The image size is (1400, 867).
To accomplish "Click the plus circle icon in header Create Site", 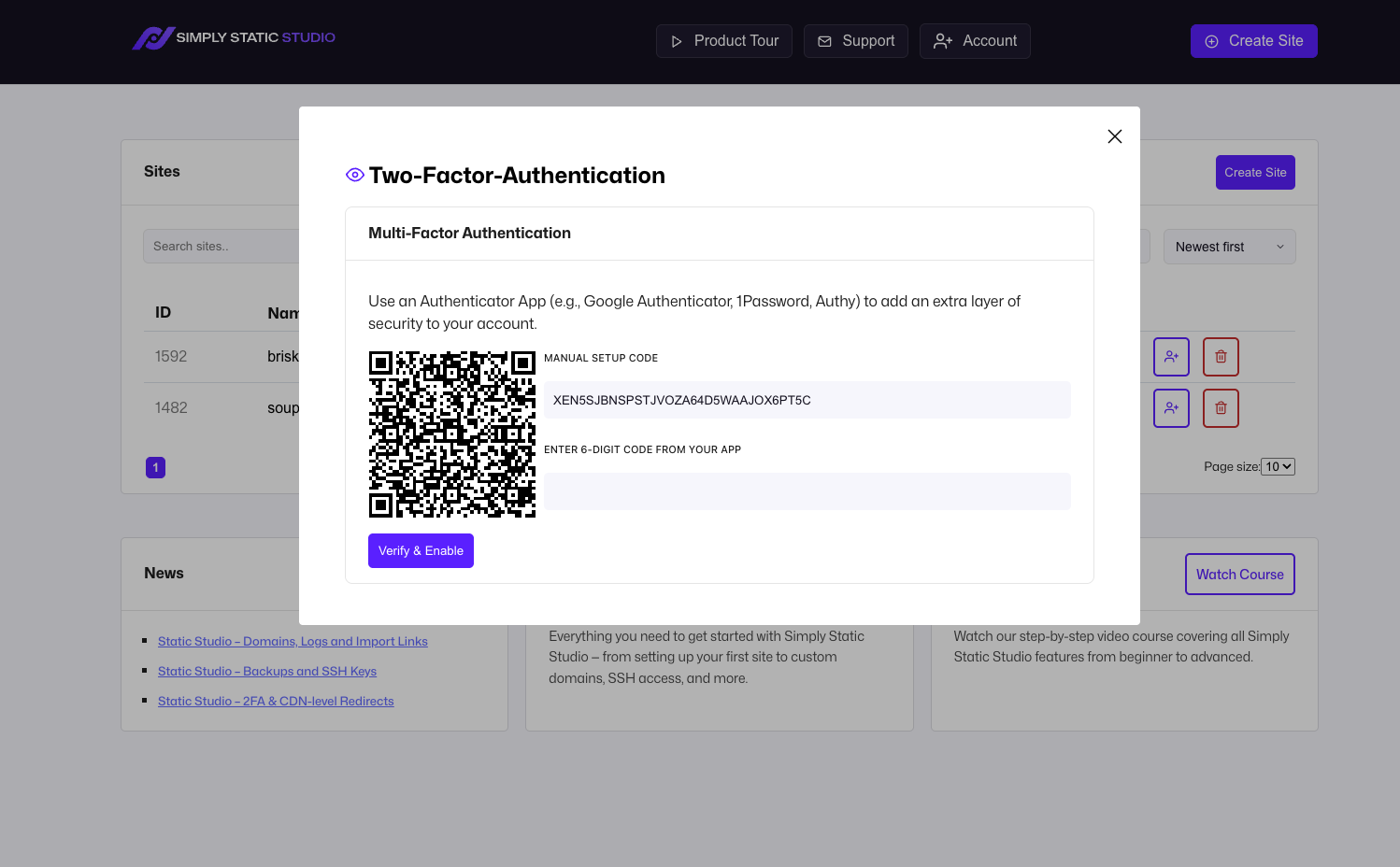I will click(x=1211, y=41).
